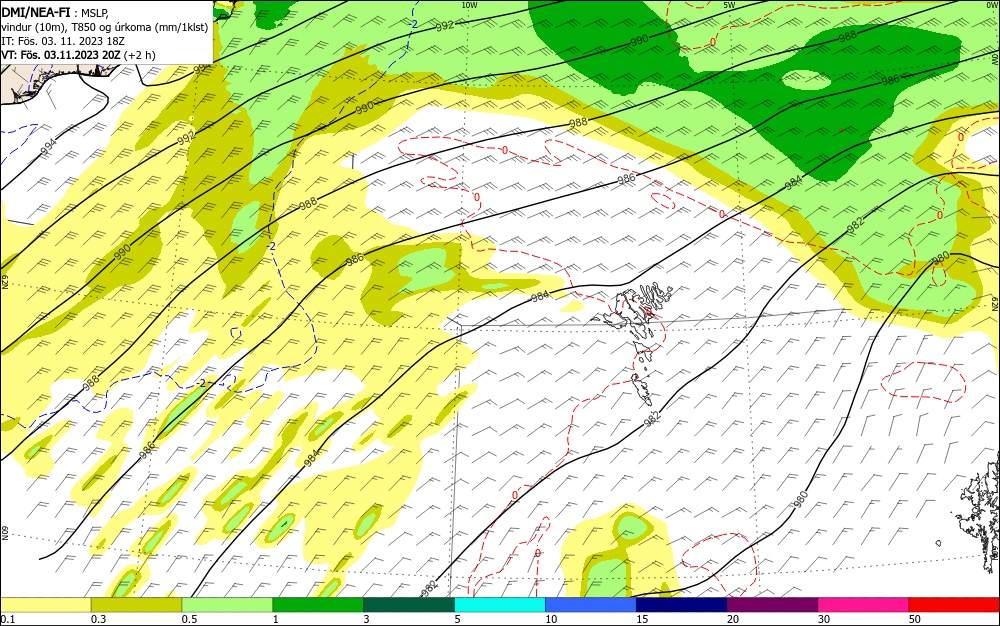1000x626 pixels.
Task: Pick the cyan 5–10 legend swatch
Action: click(500, 605)
